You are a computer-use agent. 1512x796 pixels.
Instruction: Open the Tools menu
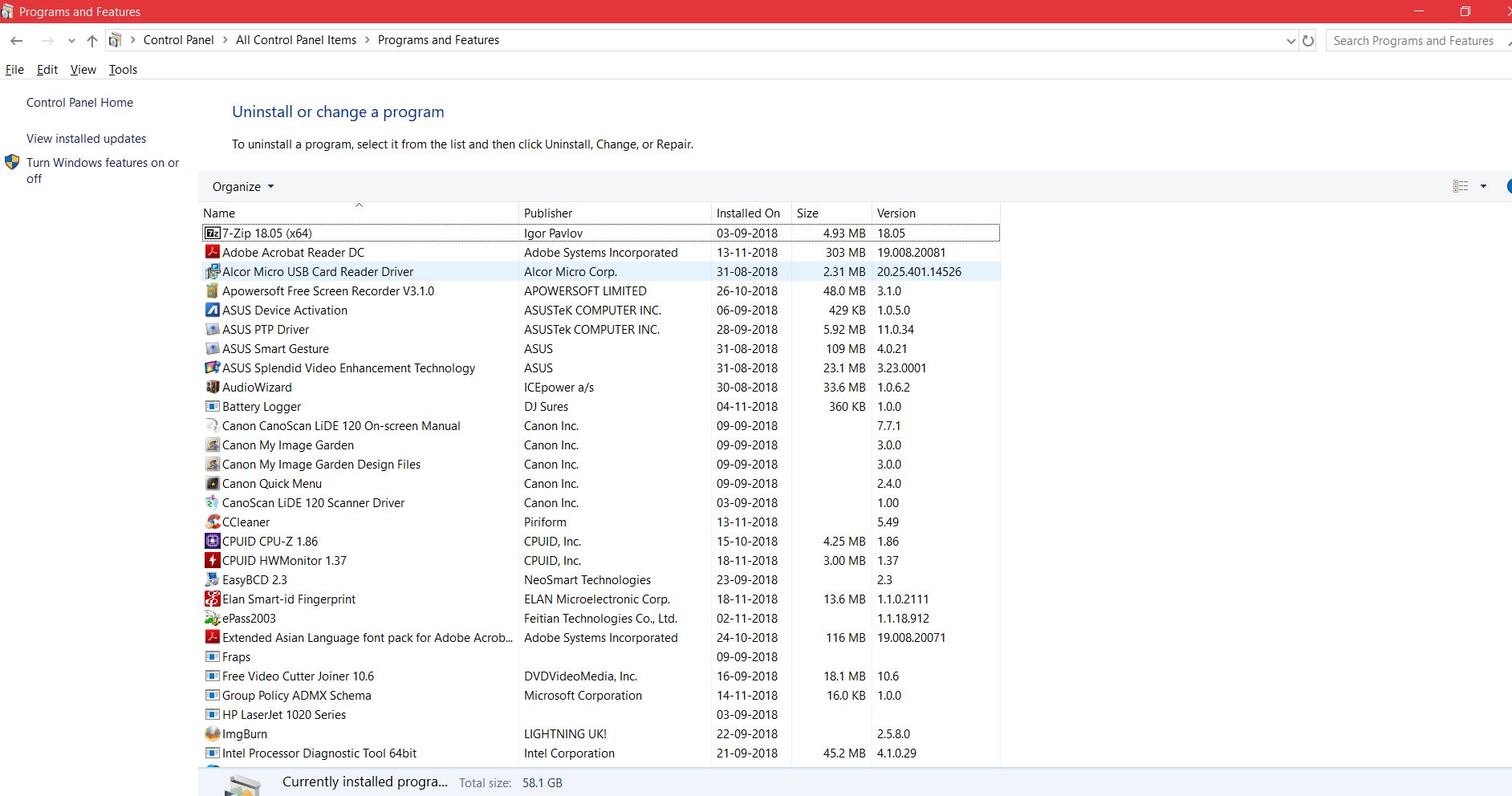pyautogui.click(x=124, y=70)
